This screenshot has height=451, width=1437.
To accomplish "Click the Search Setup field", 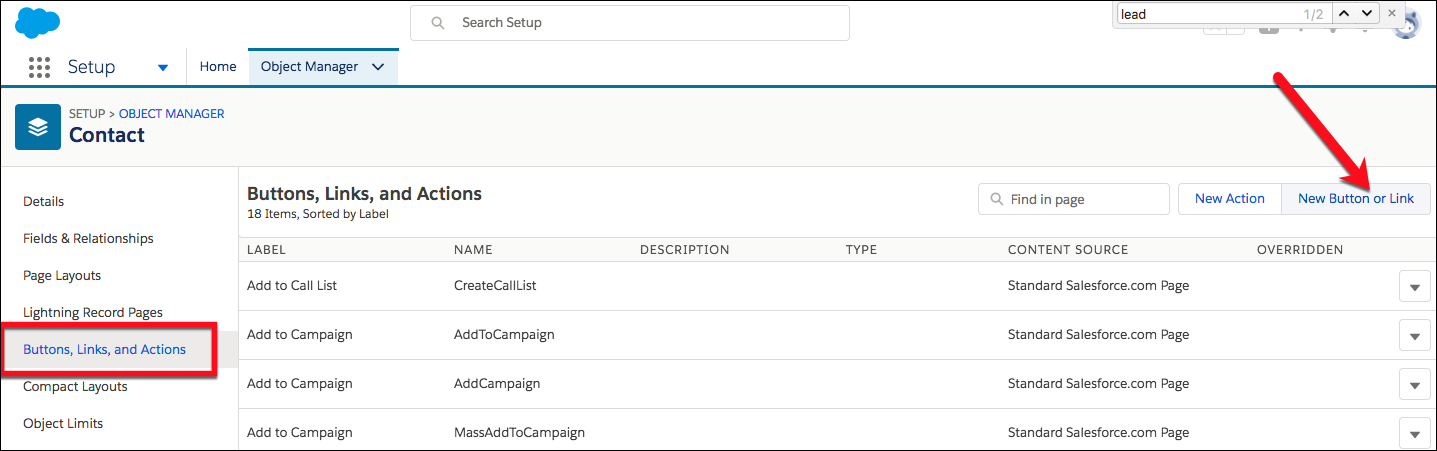I will pos(630,22).
